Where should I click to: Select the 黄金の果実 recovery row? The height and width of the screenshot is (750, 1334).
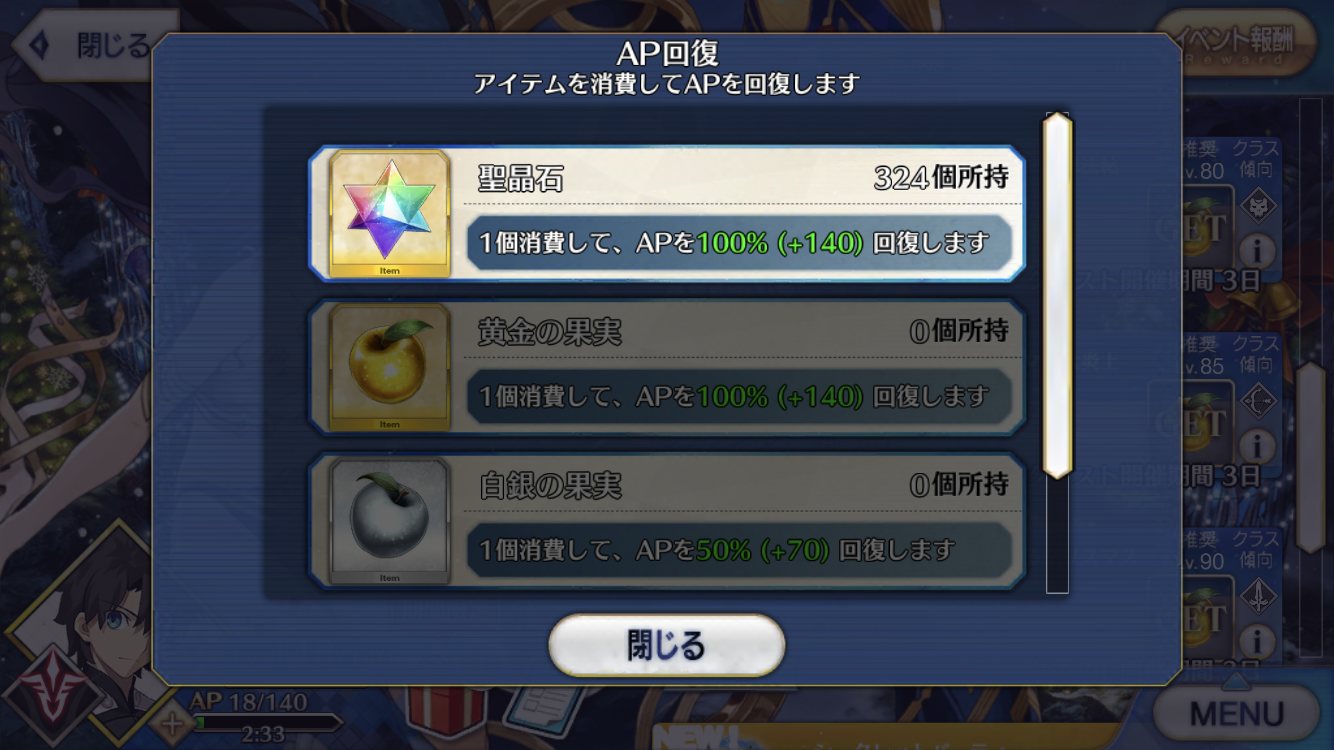click(x=666, y=368)
